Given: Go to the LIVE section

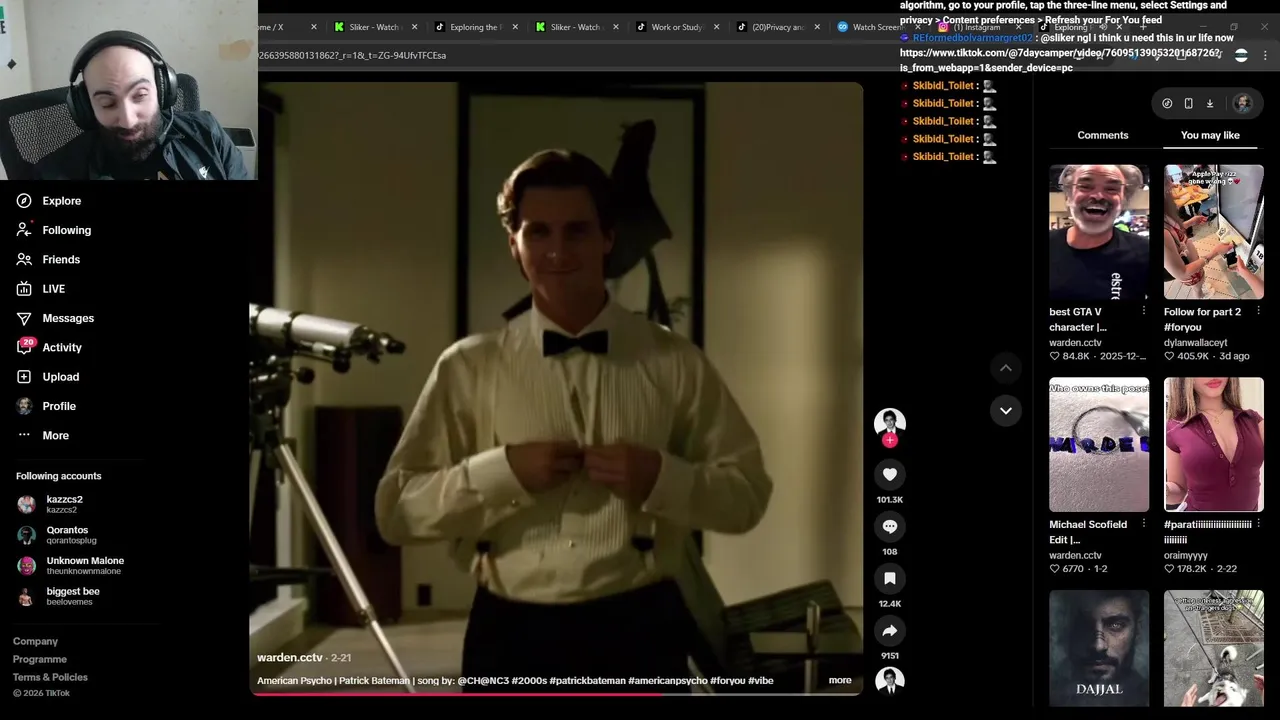Looking at the screenshot, I should 40,289.
